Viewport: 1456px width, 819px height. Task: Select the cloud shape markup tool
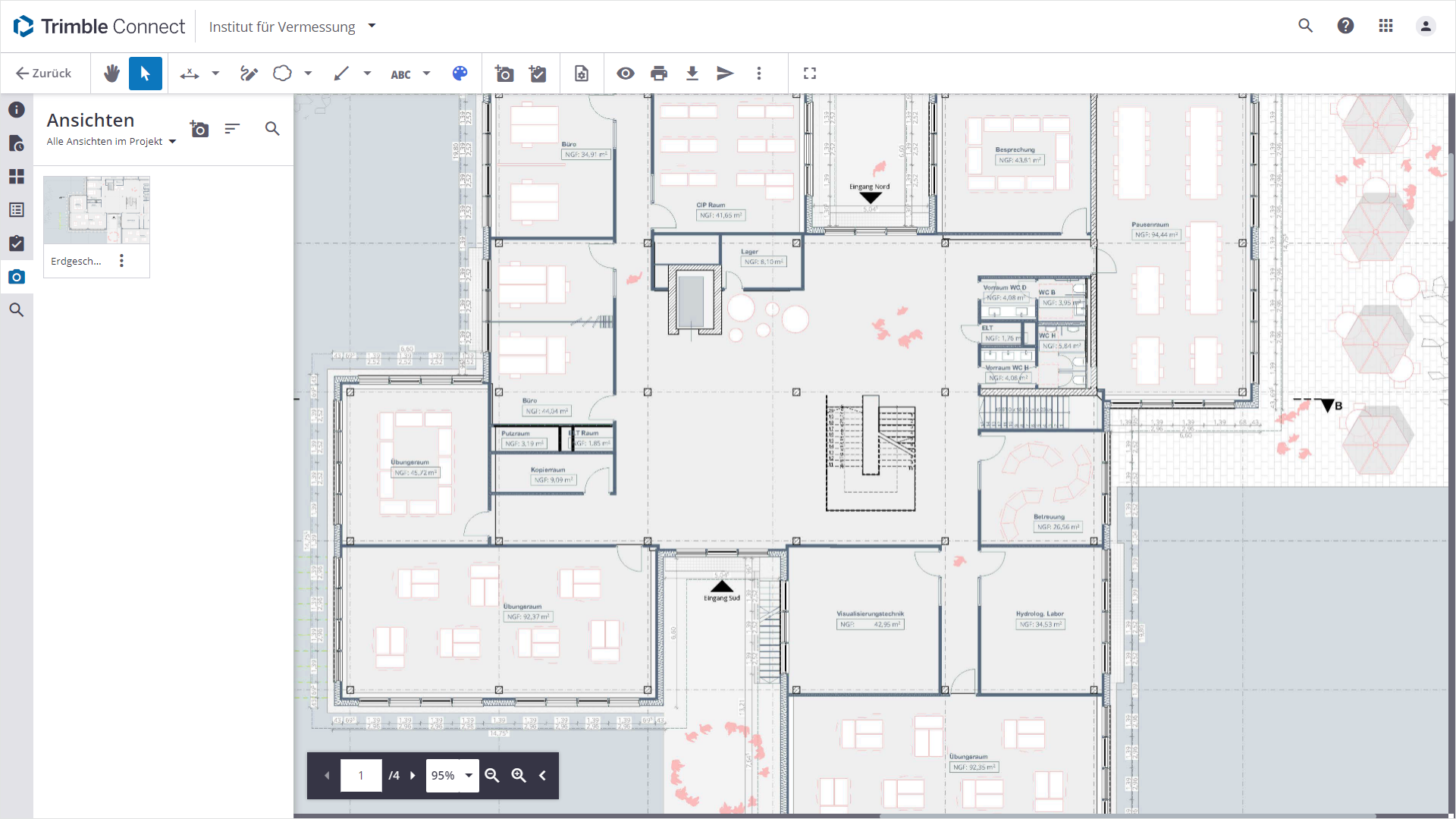pos(282,74)
